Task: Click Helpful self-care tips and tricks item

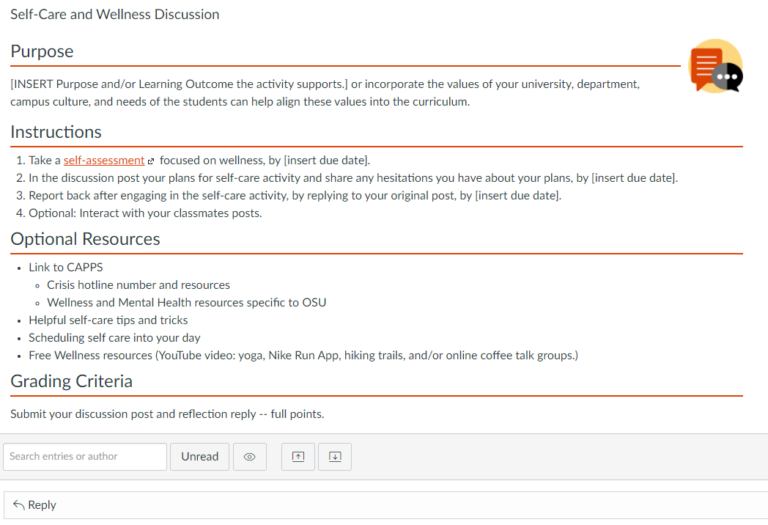Action: [x=106, y=320]
